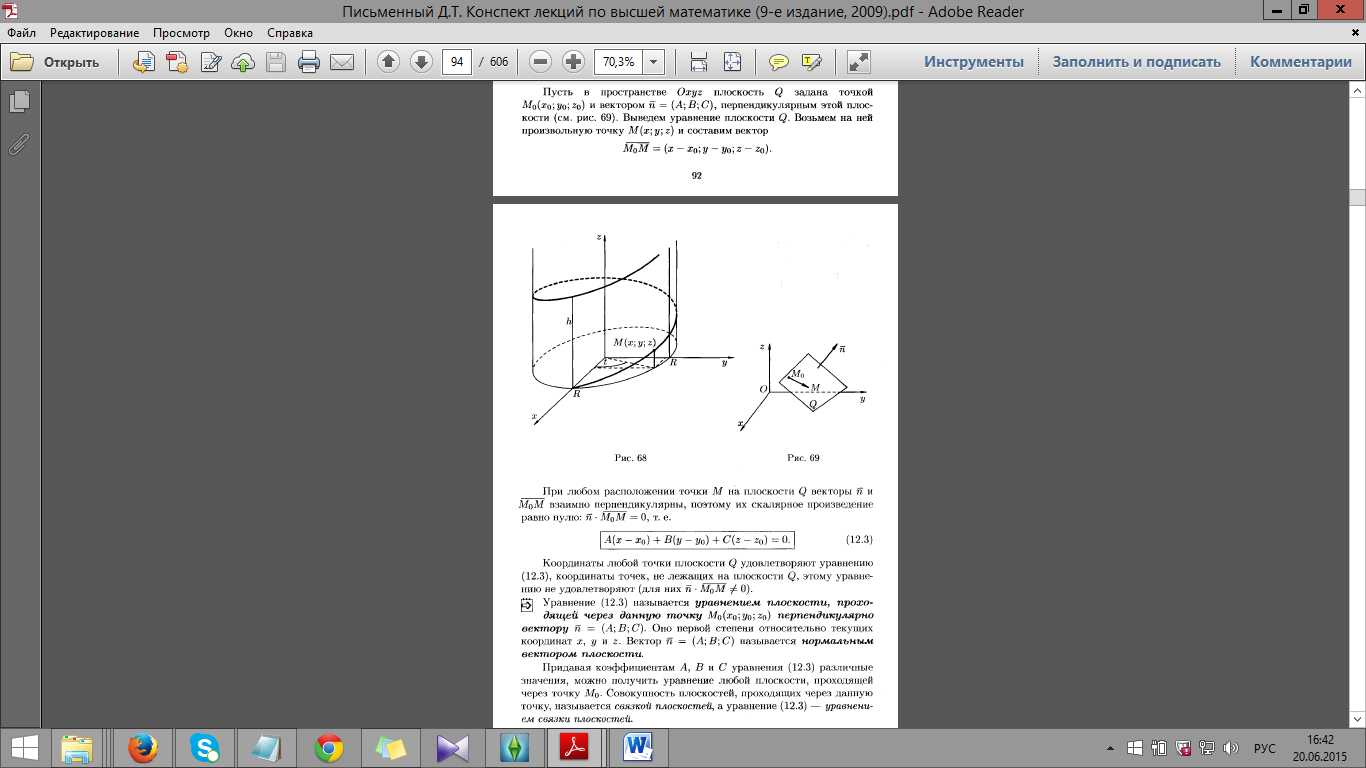Click the sign document pen icon
The height and width of the screenshot is (768, 1366).
tap(211, 62)
